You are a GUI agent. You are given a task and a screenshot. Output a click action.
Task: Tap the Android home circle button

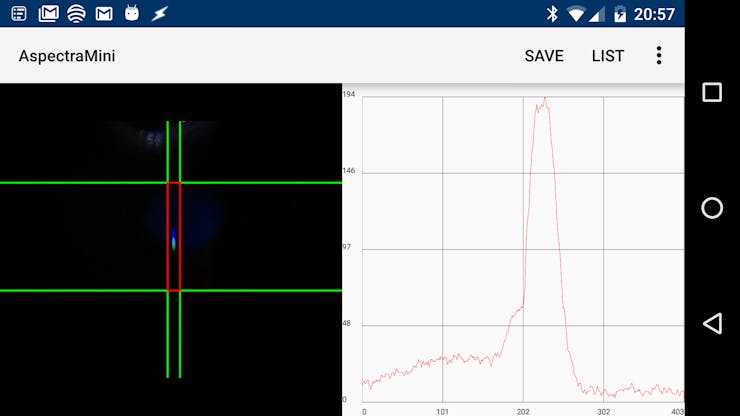tap(712, 208)
